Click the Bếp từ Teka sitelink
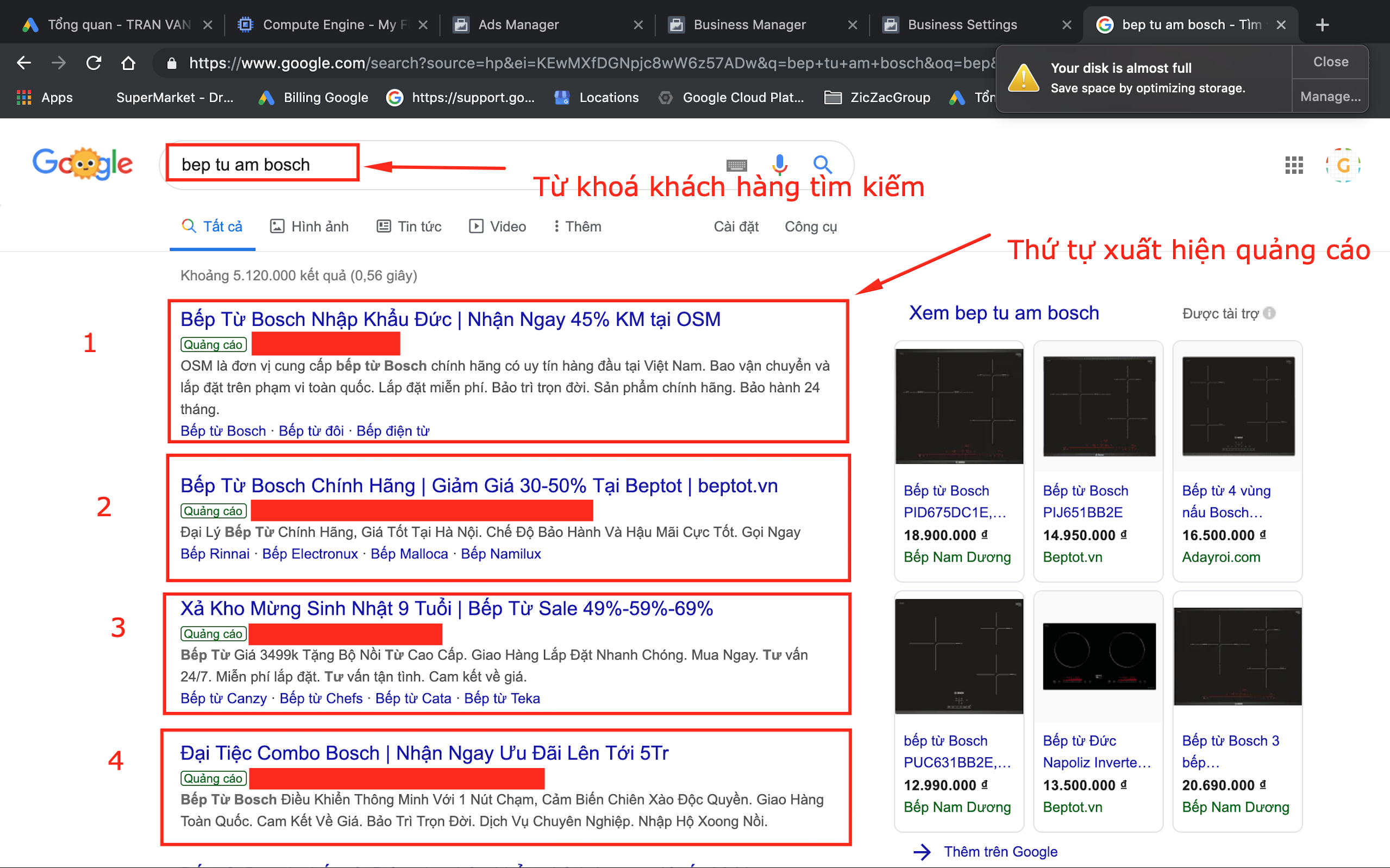This screenshot has width=1390, height=868. point(502,699)
